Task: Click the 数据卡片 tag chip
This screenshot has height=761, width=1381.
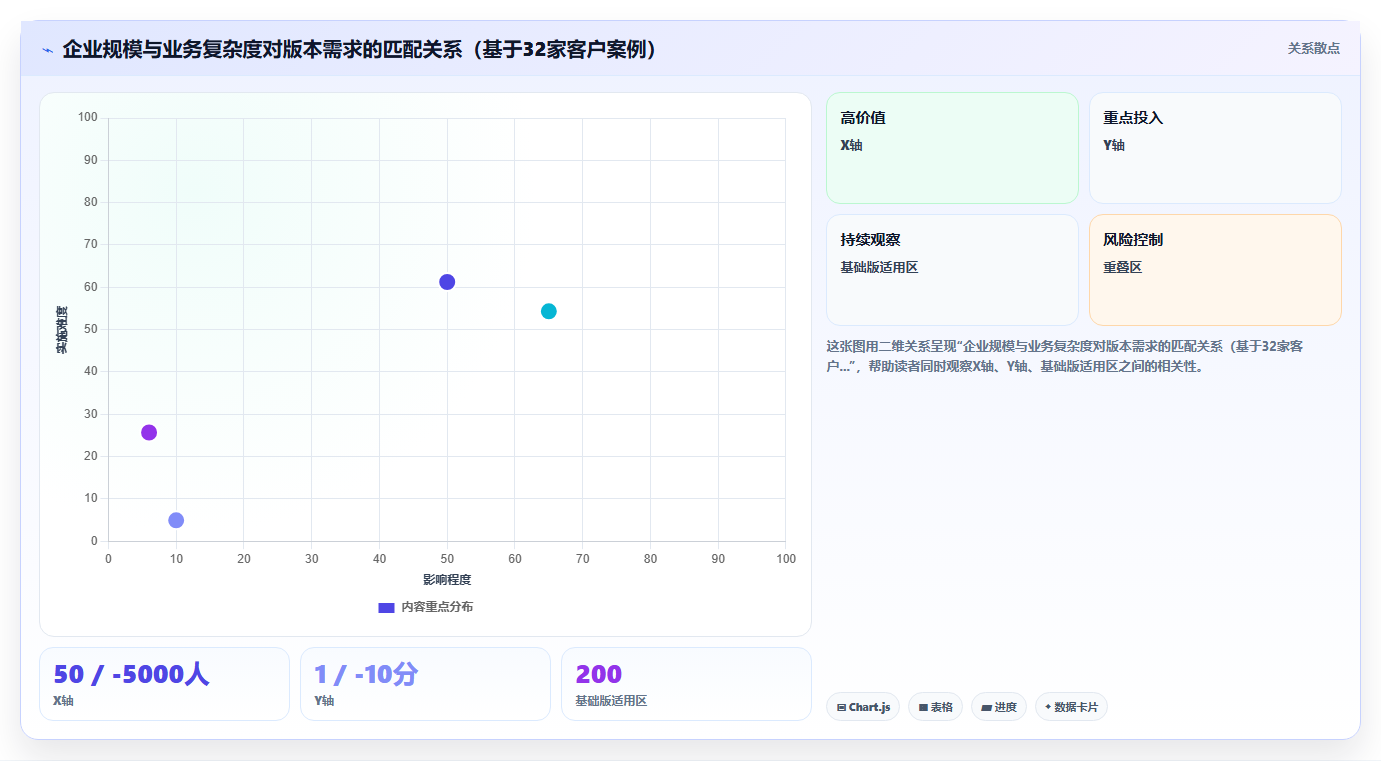Action: pyautogui.click(x=1071, y=707)
